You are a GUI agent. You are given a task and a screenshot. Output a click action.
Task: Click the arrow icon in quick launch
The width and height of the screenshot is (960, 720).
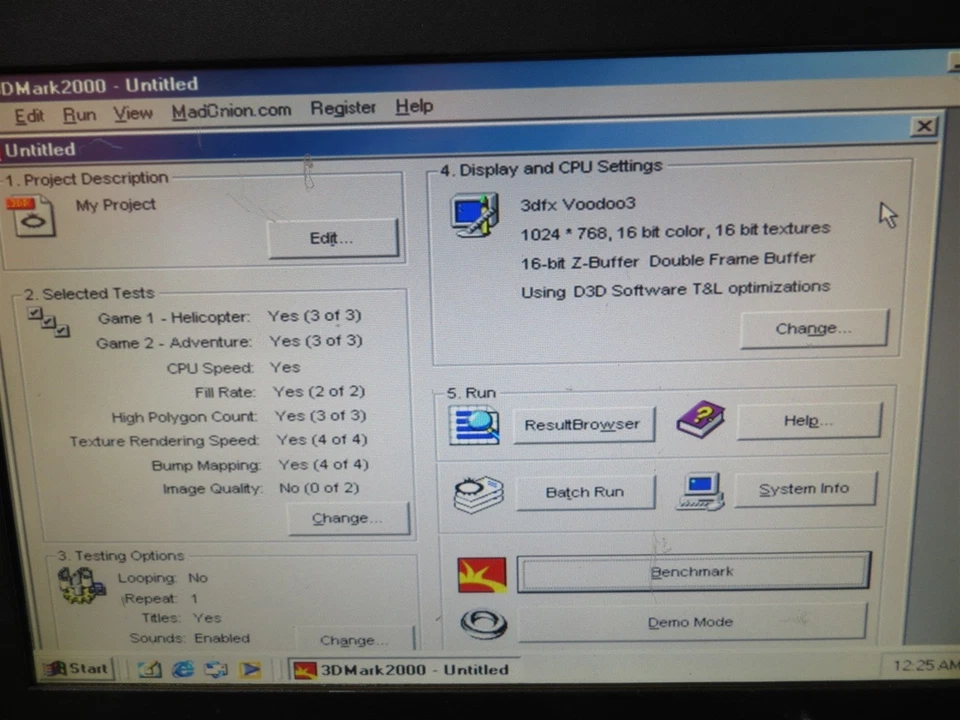(249, 669)
